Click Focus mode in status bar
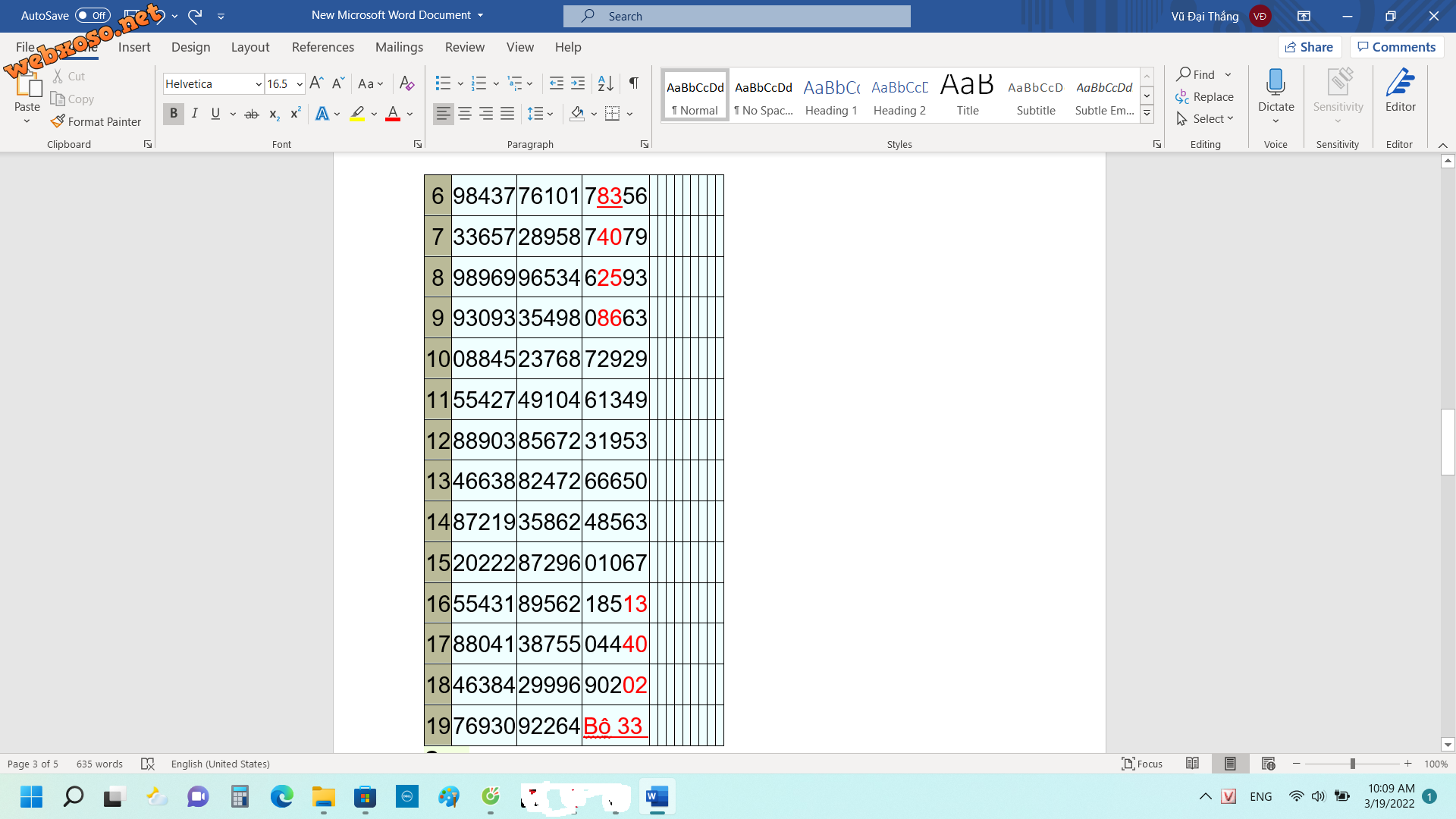This screenshot has width=1456, height=819. [1142, 764]
